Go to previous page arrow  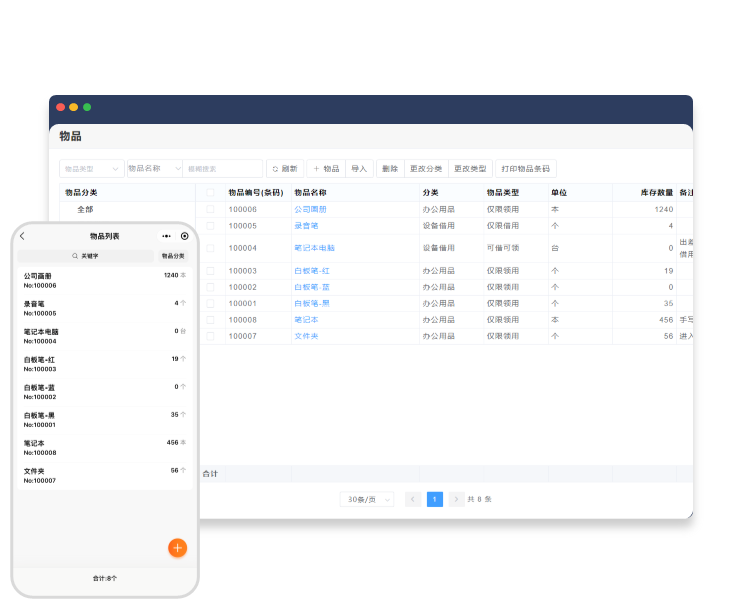(x=413, y=499)
